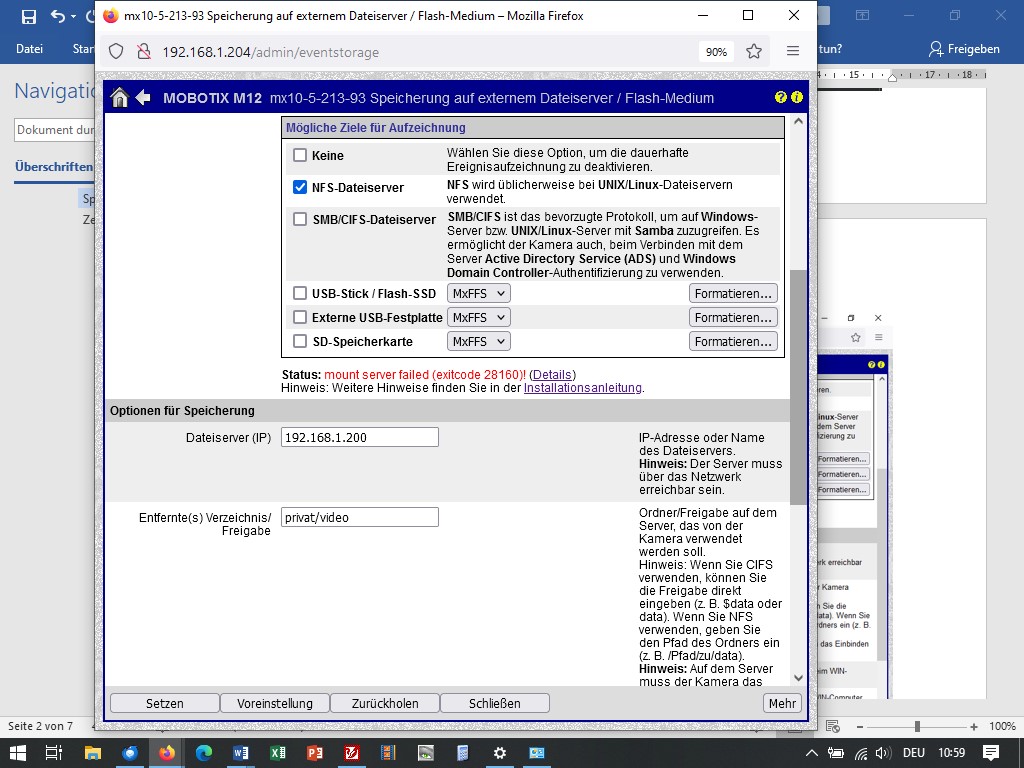Image resolution: width=1024 pixels, height=768 pixels.
Task: Click the Save icon in Word
Action: 29,16
